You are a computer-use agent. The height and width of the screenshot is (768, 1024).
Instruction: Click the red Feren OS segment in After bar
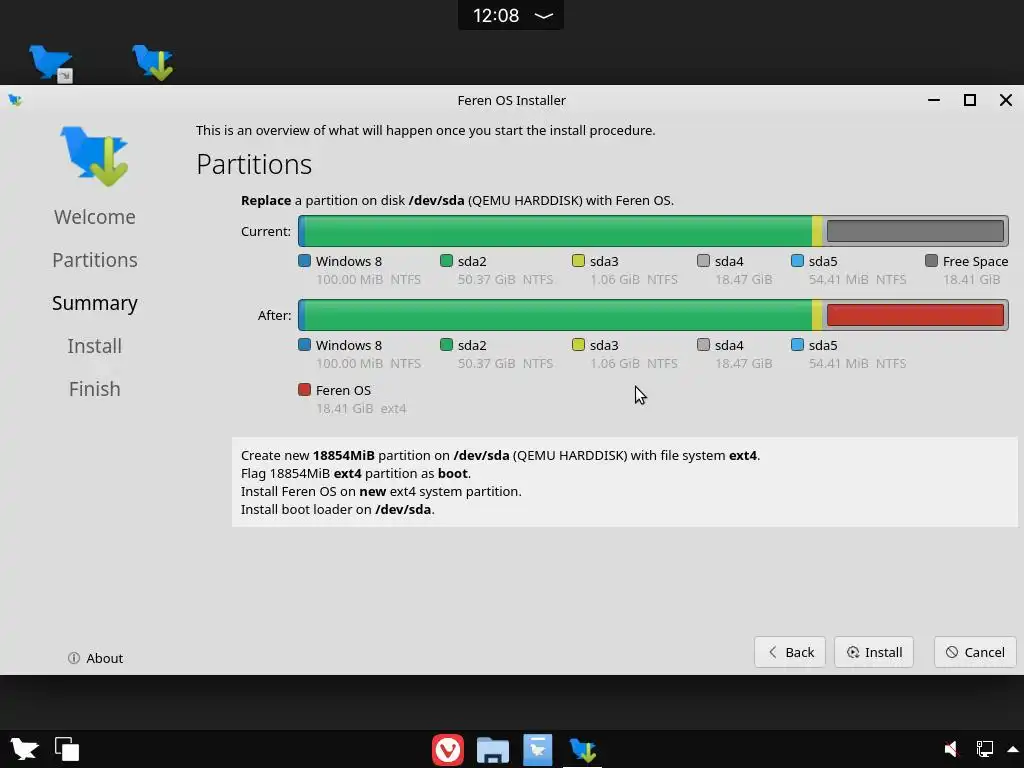click(x=915, y=315)
